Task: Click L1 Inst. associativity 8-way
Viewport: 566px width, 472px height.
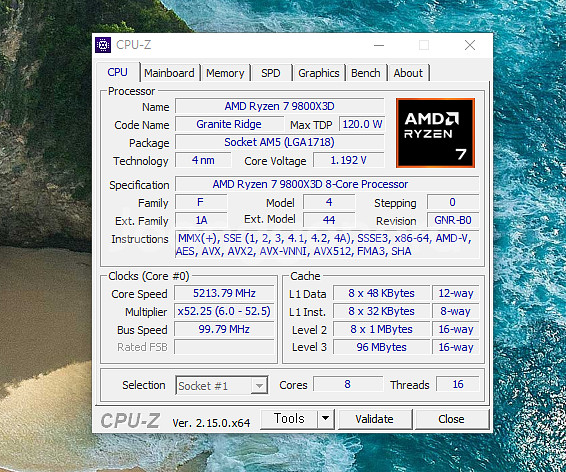Action: coord(456,311)
